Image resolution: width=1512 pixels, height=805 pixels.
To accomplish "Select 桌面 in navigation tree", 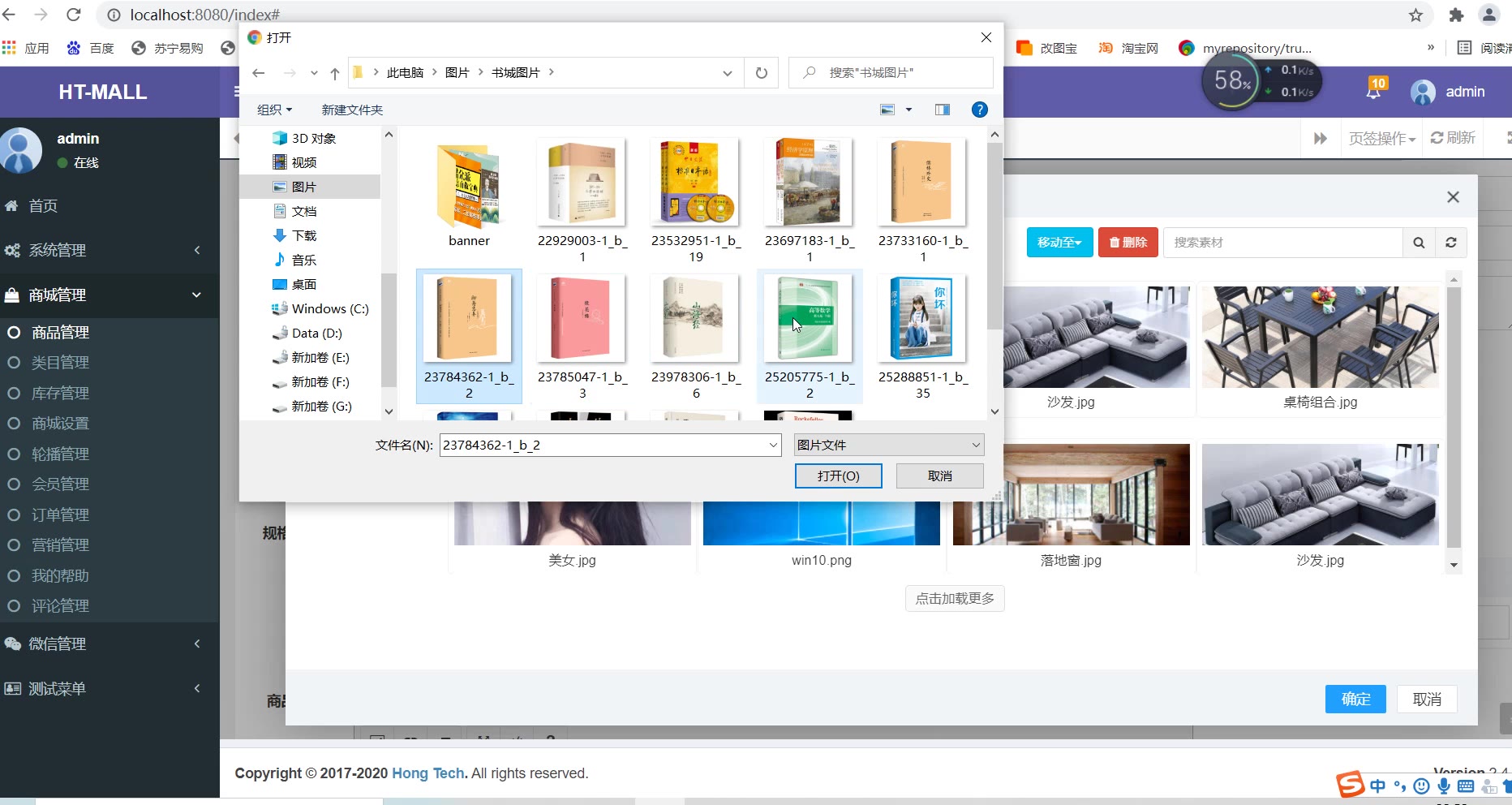I will click(x=294, y=284).
